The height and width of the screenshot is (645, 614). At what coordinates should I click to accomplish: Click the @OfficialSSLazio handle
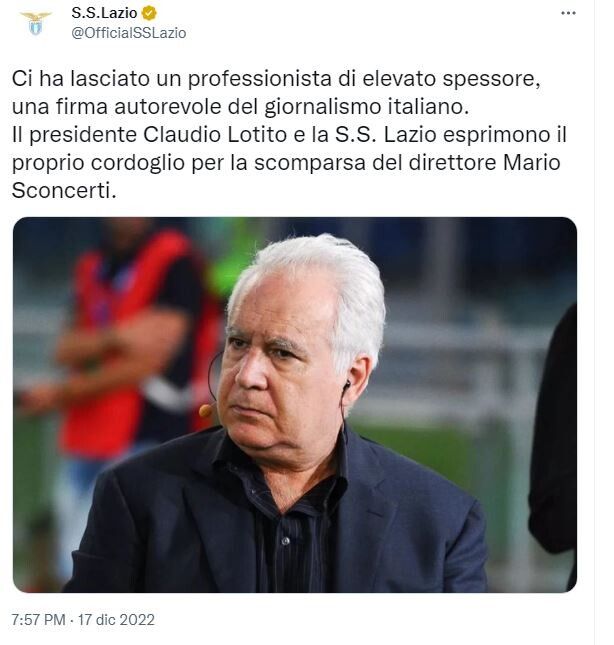pos(129,33)
